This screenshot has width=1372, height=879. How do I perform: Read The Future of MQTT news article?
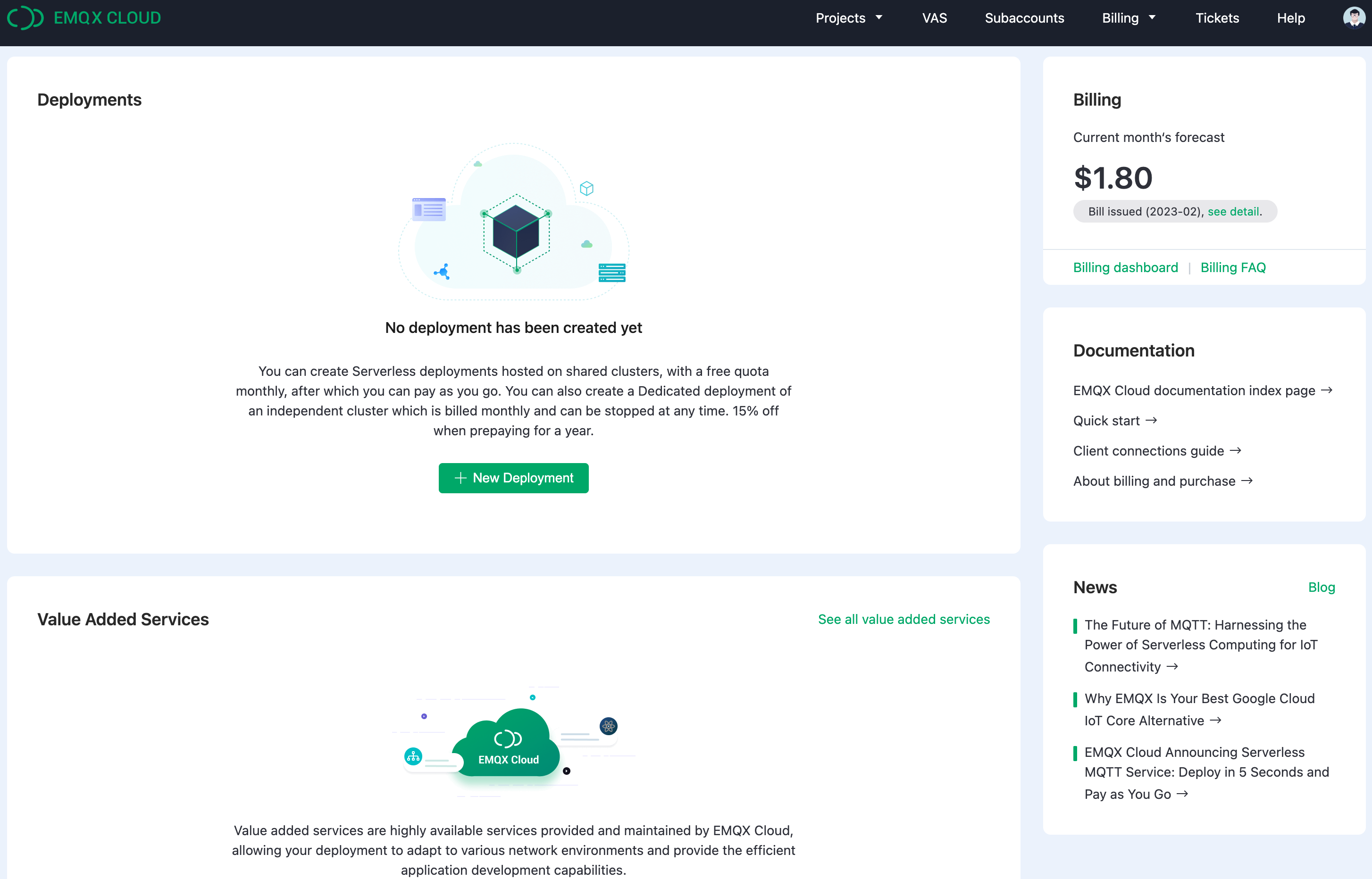(x=1201, y=646)
